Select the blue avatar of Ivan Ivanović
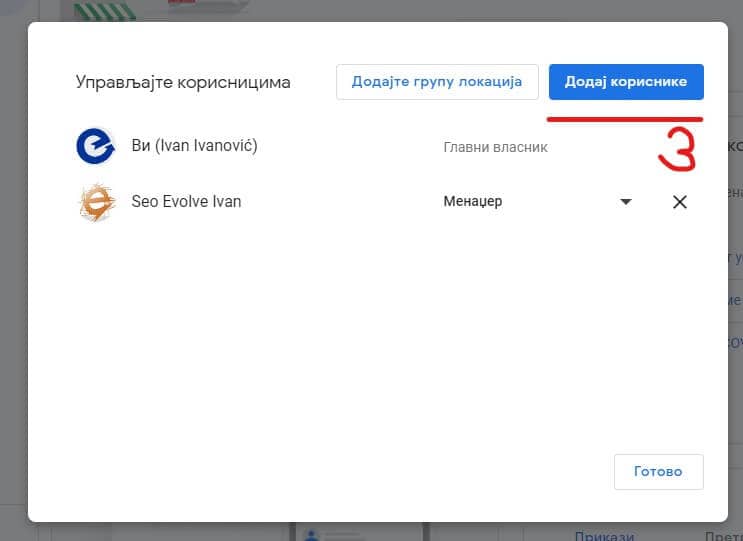The height and width of the screenshot is (541, 743). tap(96, 146)
